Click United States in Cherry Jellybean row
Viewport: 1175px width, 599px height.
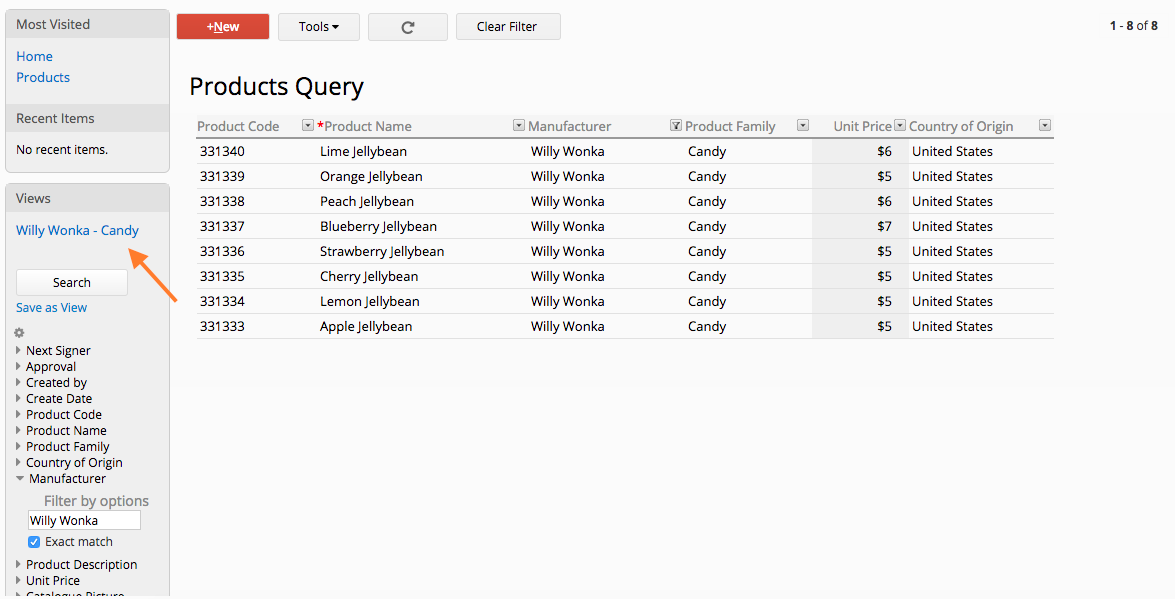click(x=952, y=276)
